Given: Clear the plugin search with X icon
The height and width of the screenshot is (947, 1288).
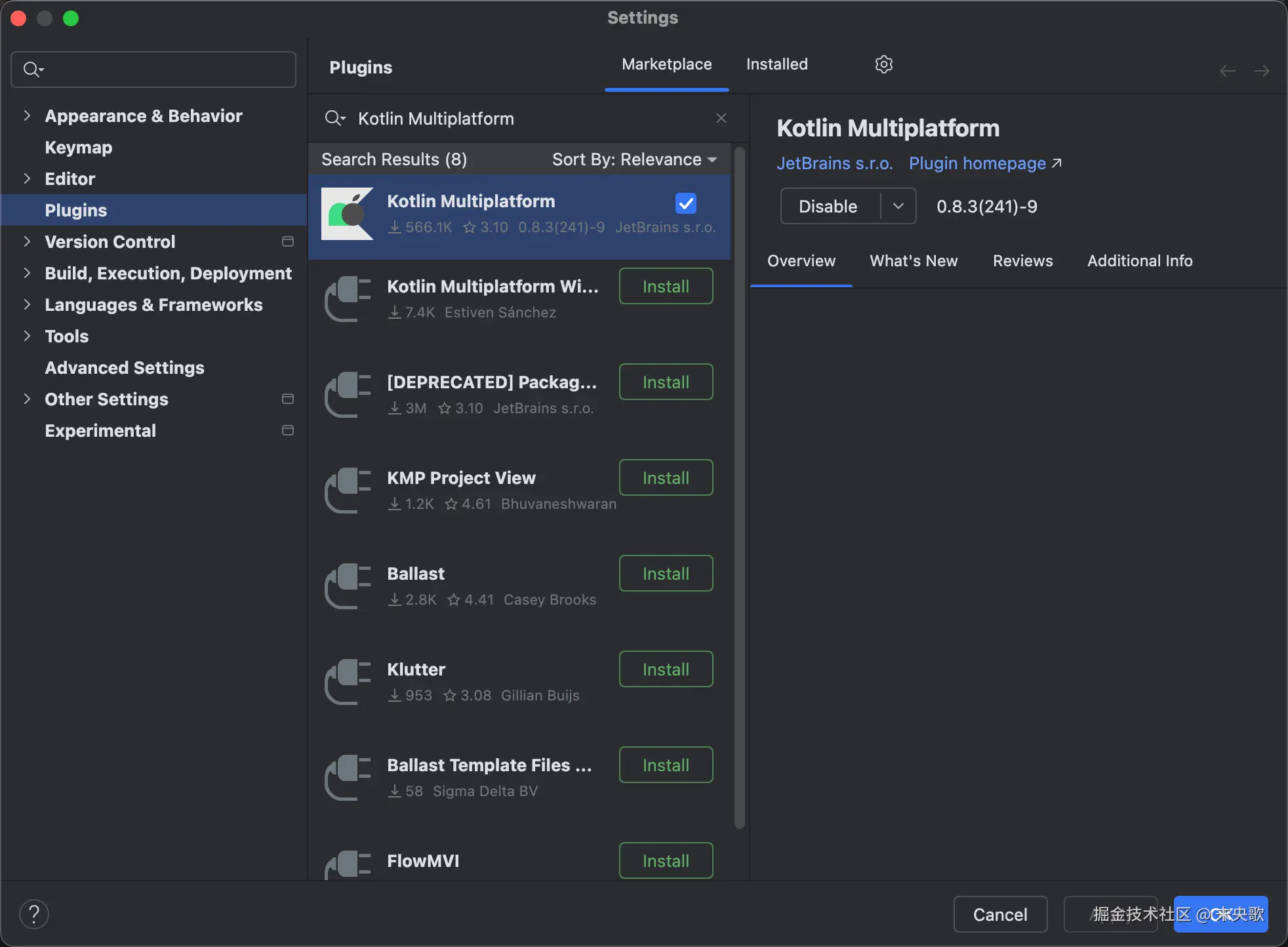Looking at the screenshot, I should click(721, 118).
